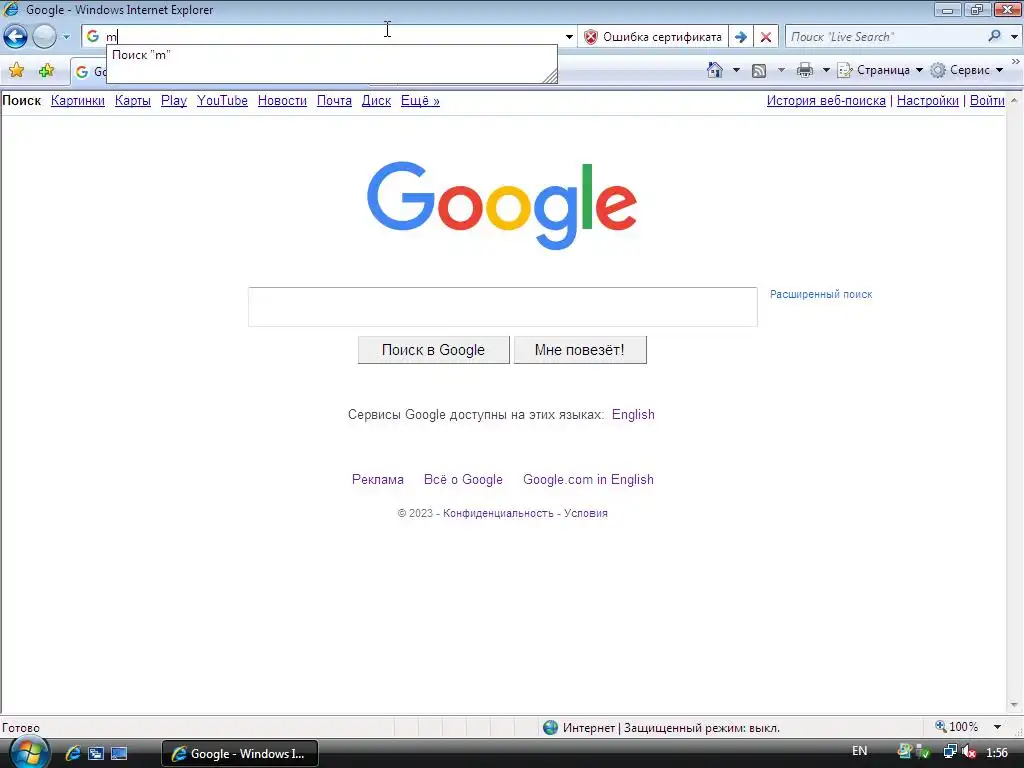Viewport: 1024px width, 768px height.
Task: Click Add to Favorites icon
Action: coord(46,70)
